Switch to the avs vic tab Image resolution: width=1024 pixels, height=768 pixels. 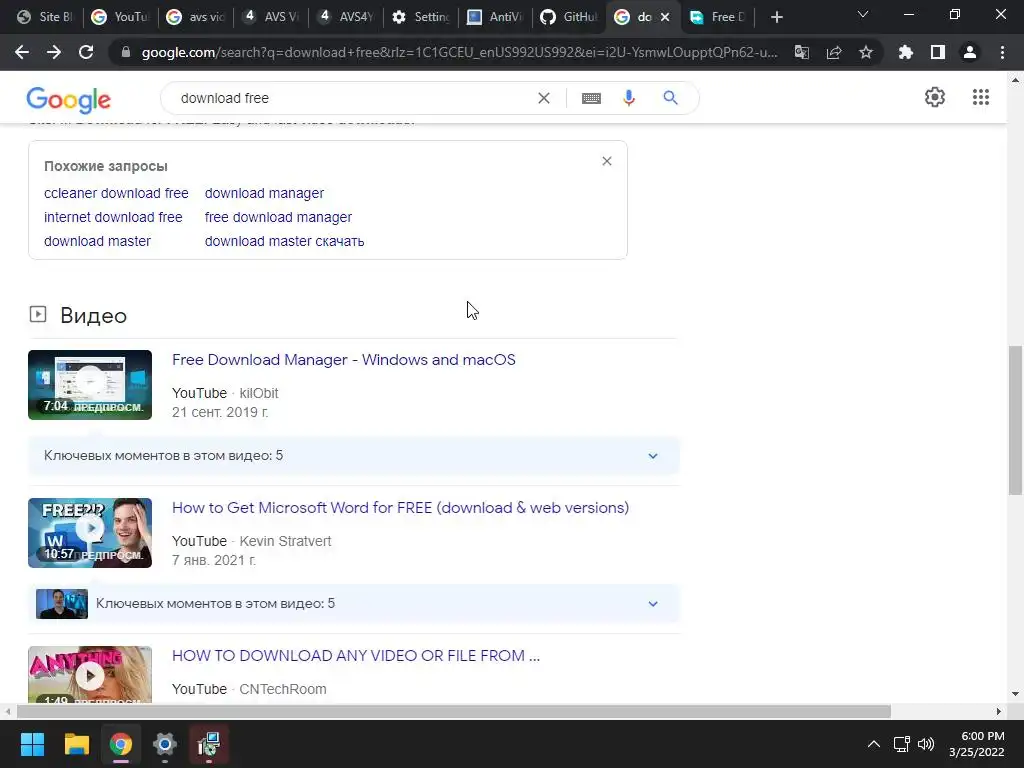[x=195, y=17]
